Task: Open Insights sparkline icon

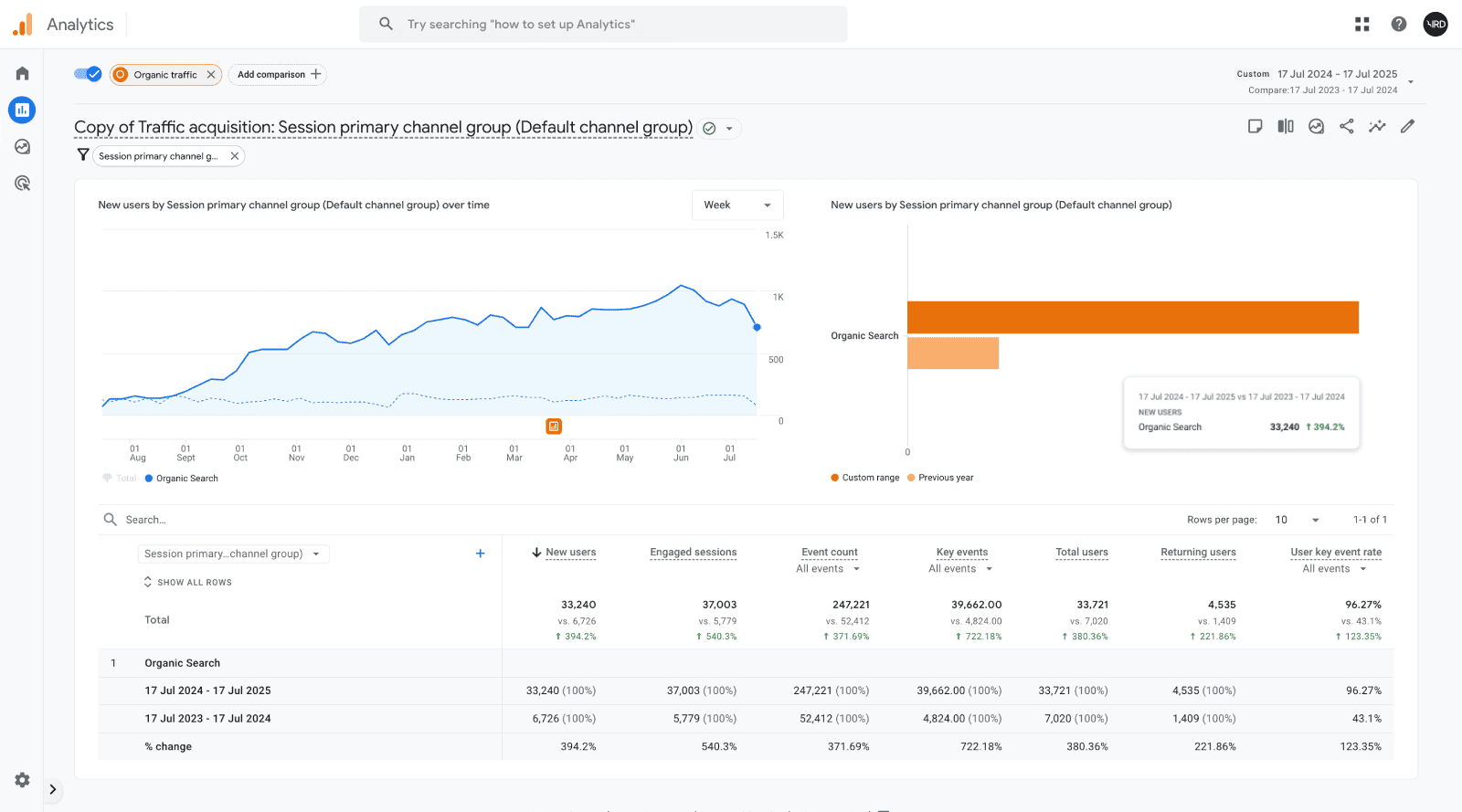Action: (x=1377, y=127)
